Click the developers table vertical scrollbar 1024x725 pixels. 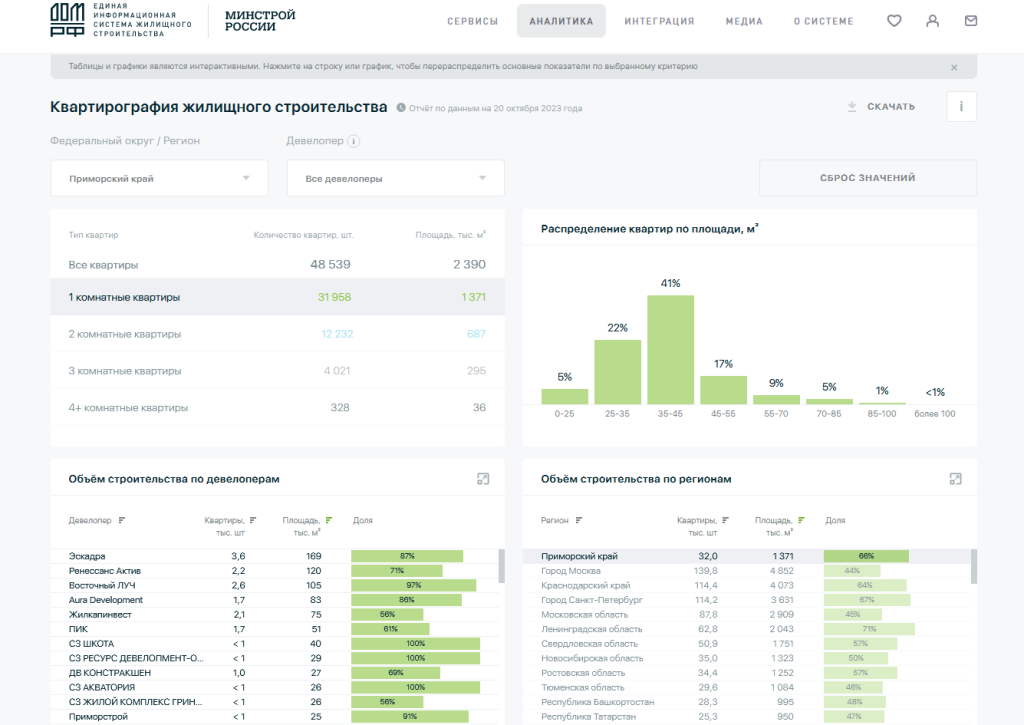pyautogui.click(x=501, y=566)
